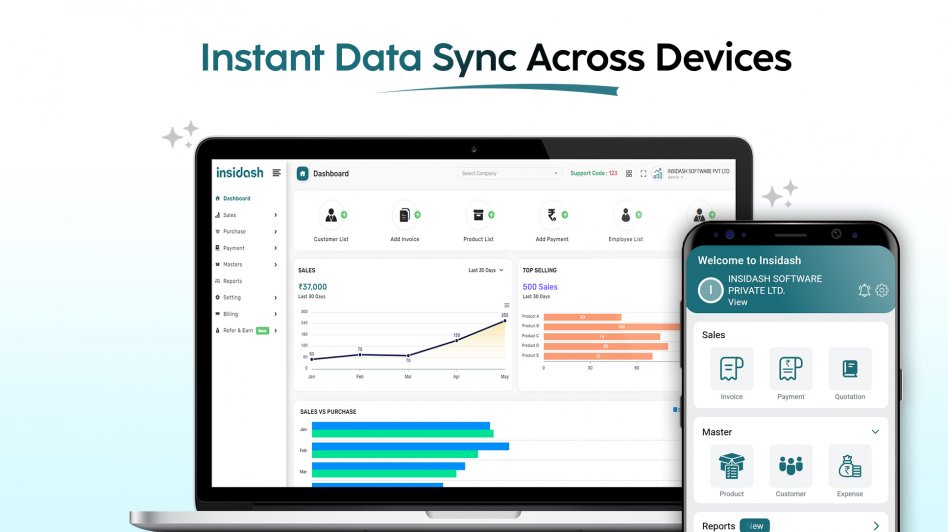Open the Product List shortcut icon

click(478, 215)
